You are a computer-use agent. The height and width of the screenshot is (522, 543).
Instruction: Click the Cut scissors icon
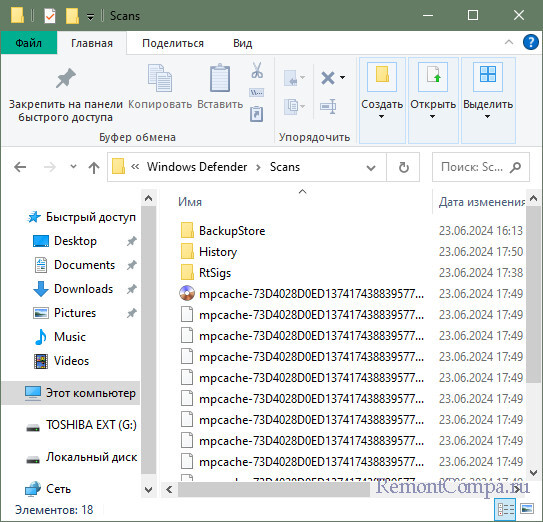257,70
